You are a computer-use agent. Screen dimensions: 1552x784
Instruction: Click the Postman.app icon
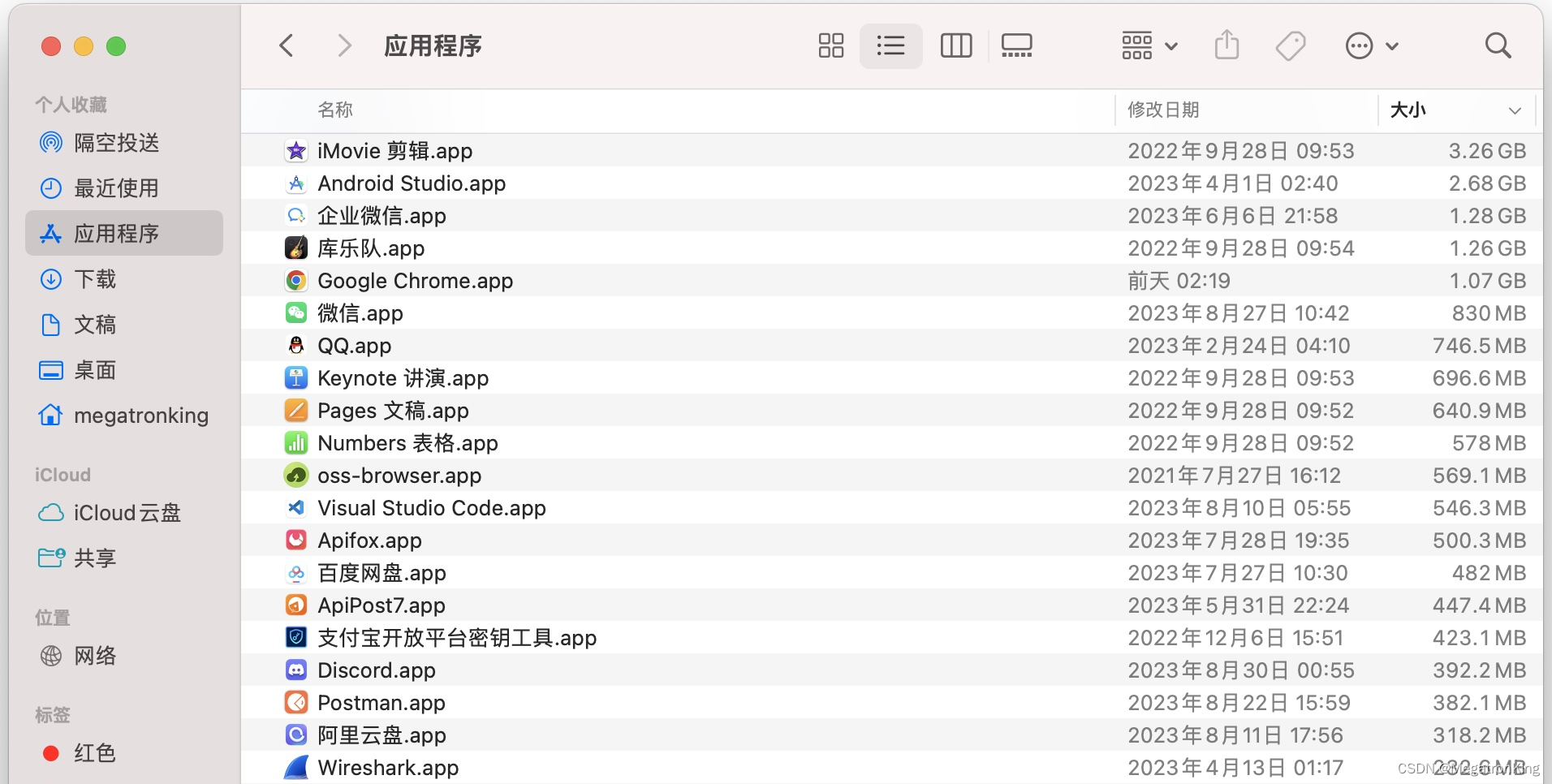[296, 703]
